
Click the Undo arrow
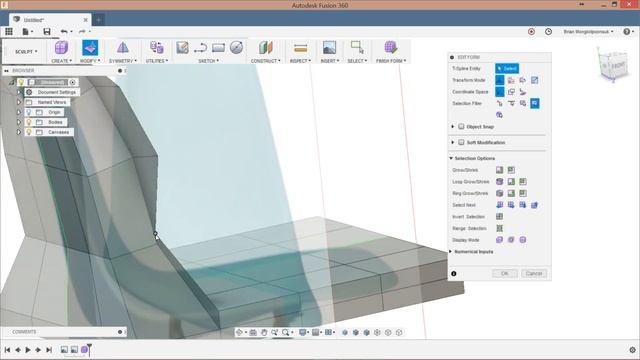coord(64,31)
